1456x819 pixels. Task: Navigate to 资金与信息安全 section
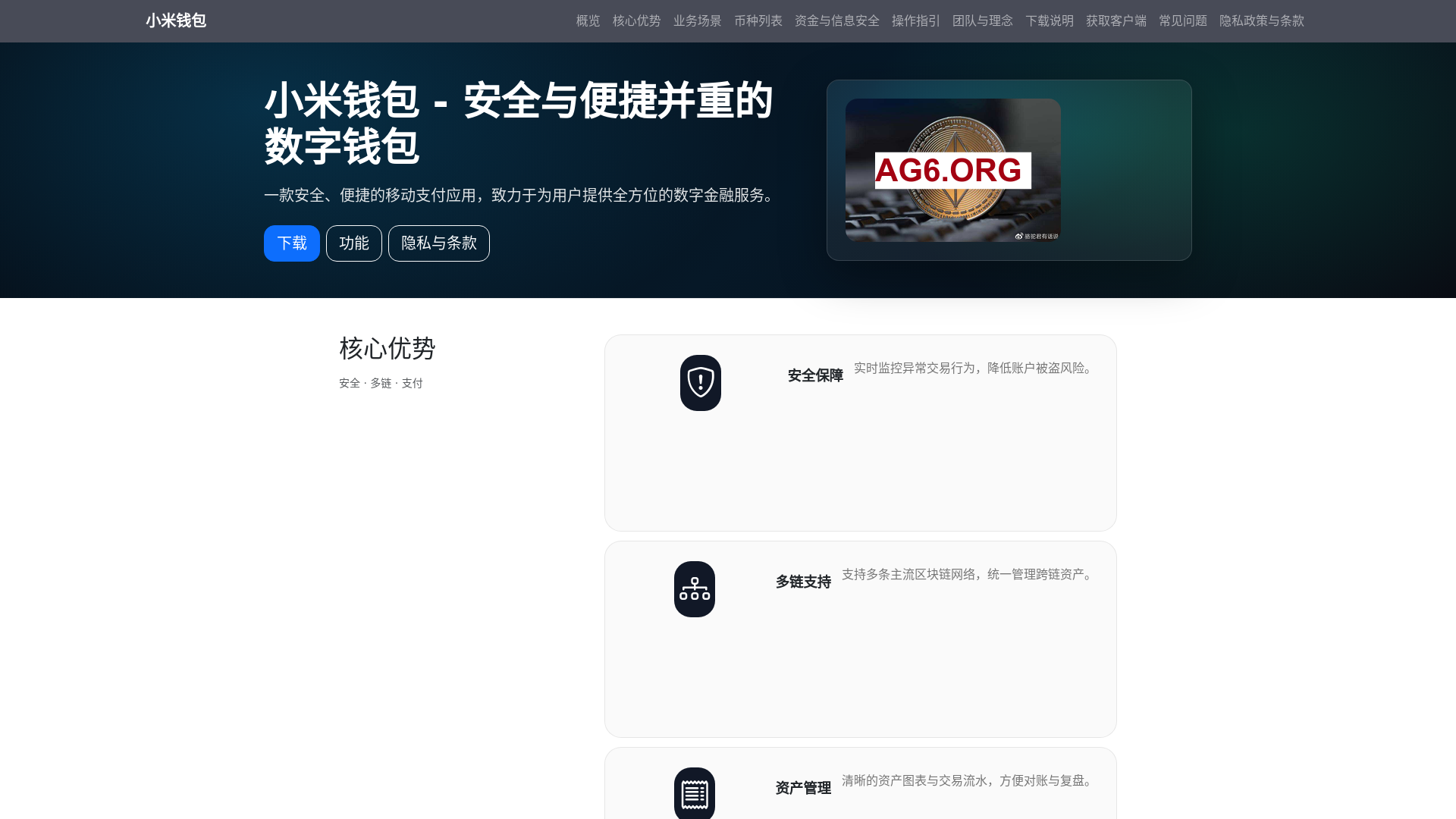837,20
